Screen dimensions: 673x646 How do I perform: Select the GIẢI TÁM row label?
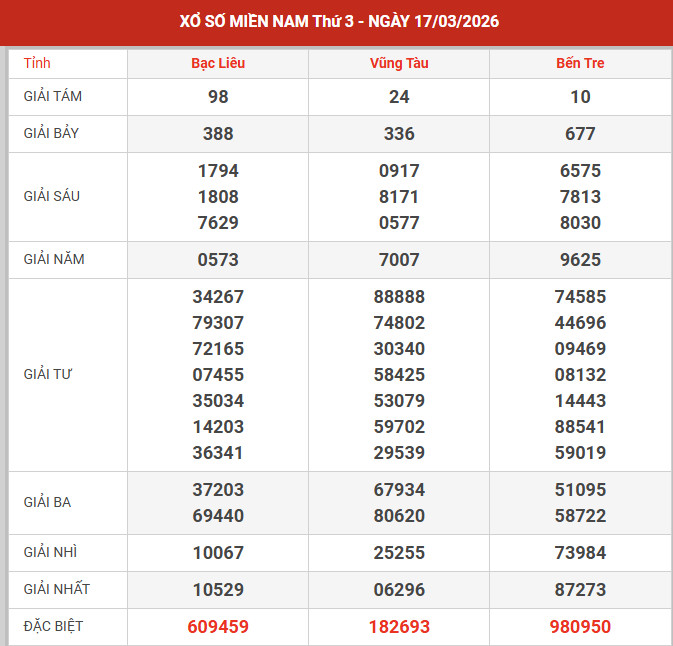pyautogui.click(x=53, y=97)
